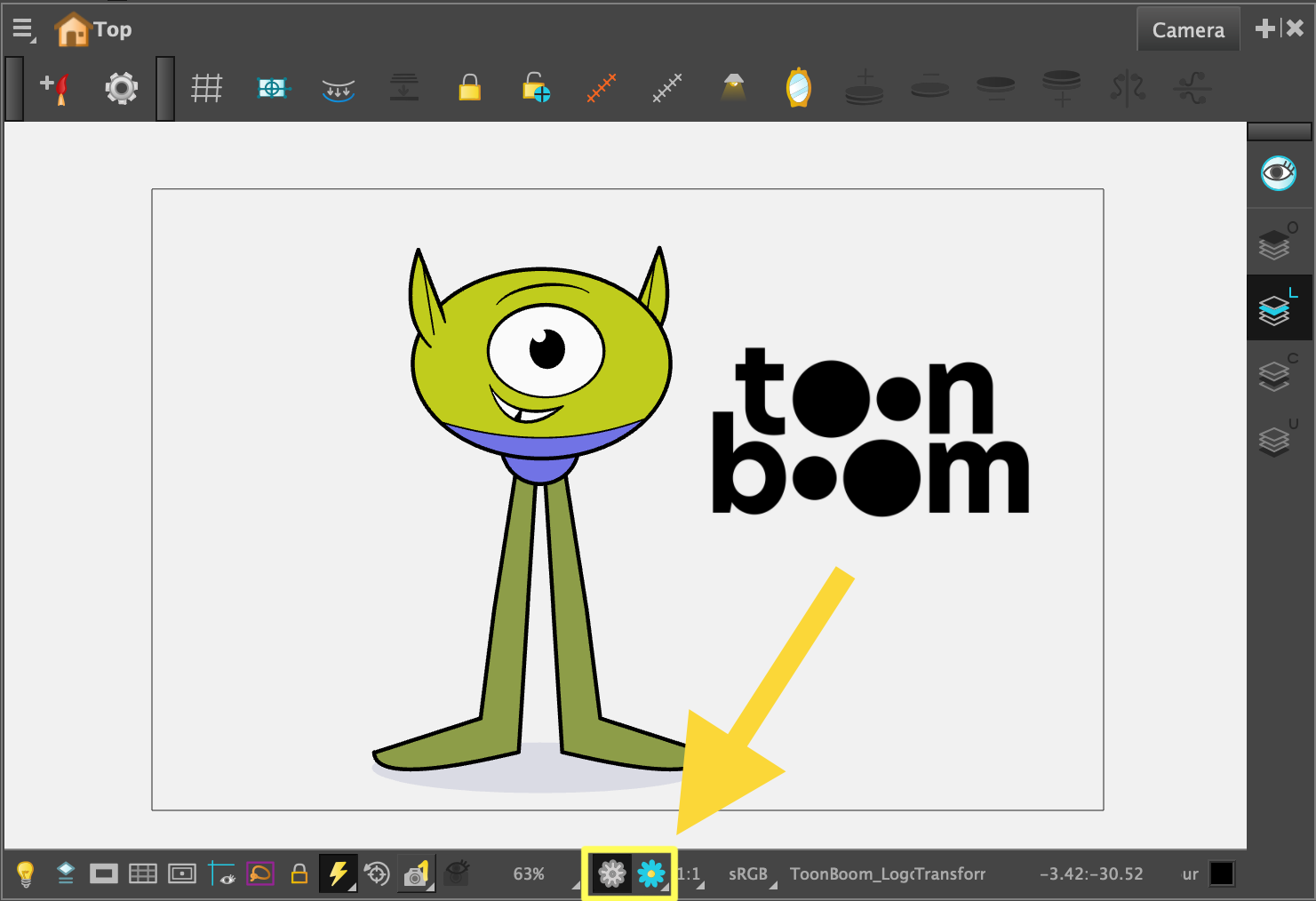The height and width of the screenshot is (901, 1316).
Task: Click the black color swatch in status bar
Action: pos(1222,874)
